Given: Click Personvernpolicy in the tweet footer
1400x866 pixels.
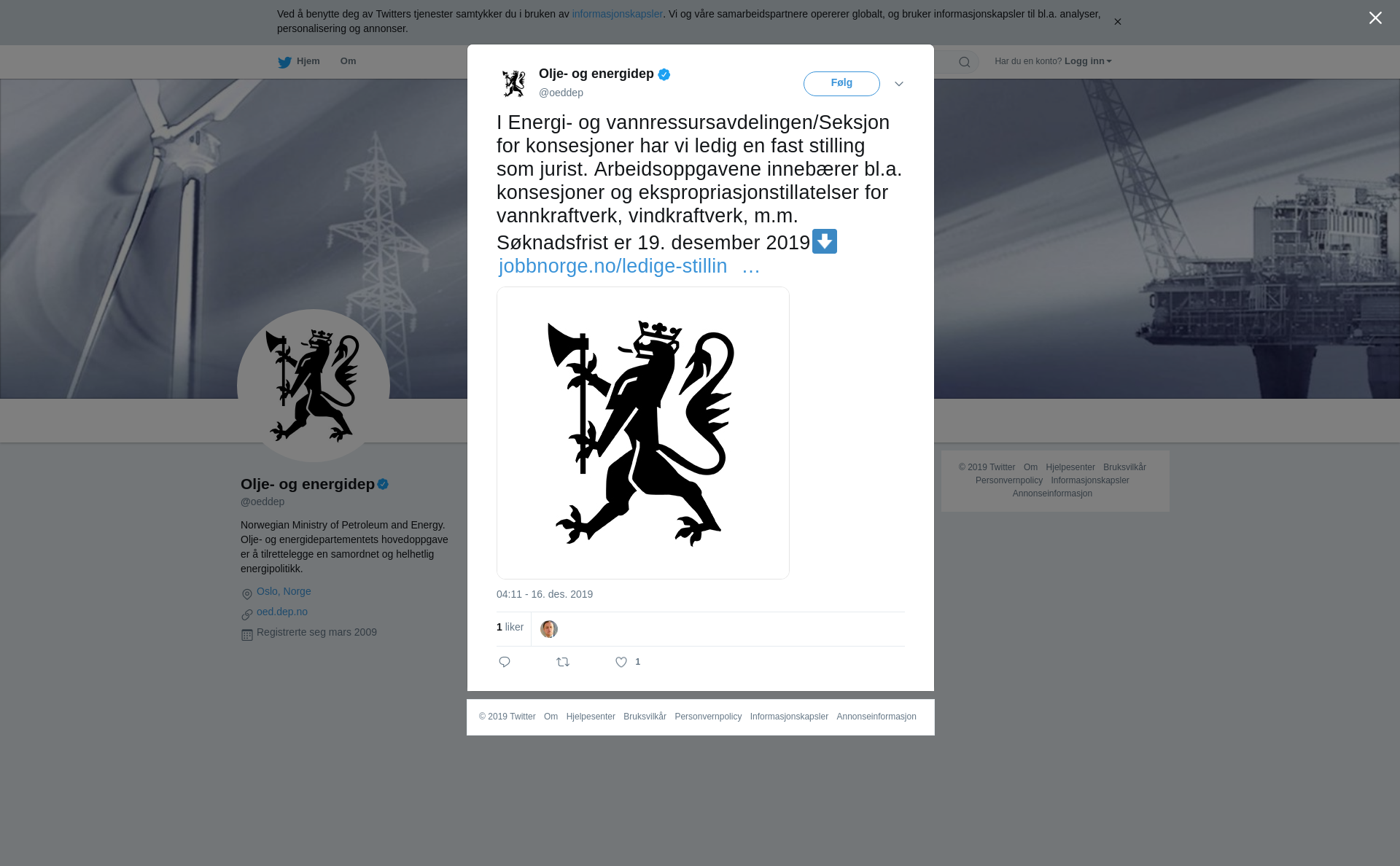Looking at the screenshot, I should [x=708, y=717].
